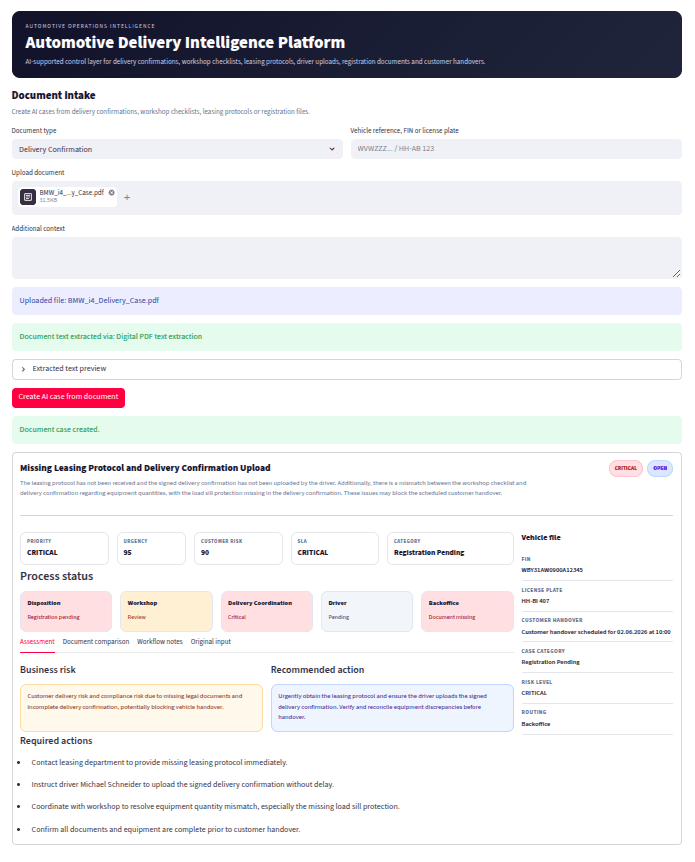Screen dimensions: 695x862
Task: Click the Document Intake section heading
Action: click(x=53, y=95)
